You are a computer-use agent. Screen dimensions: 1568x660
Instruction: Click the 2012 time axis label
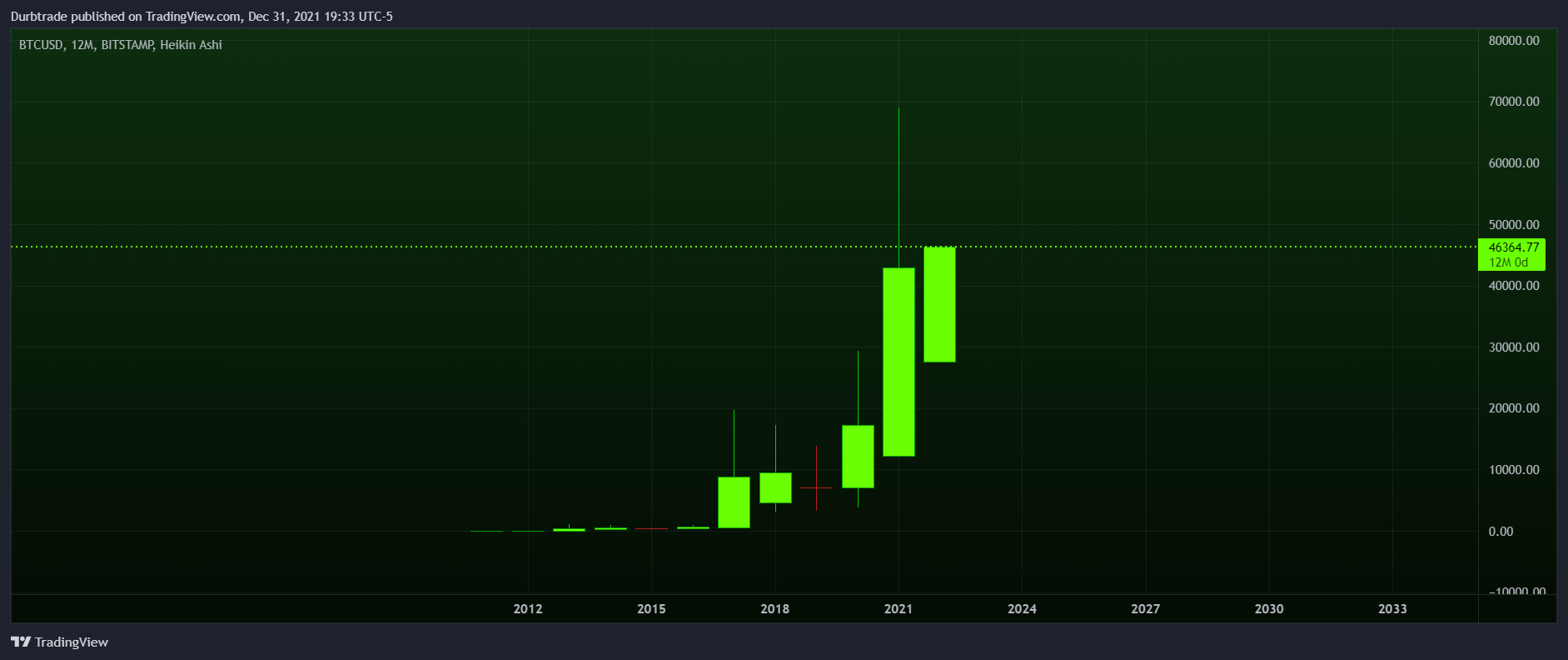coord(528,609)
